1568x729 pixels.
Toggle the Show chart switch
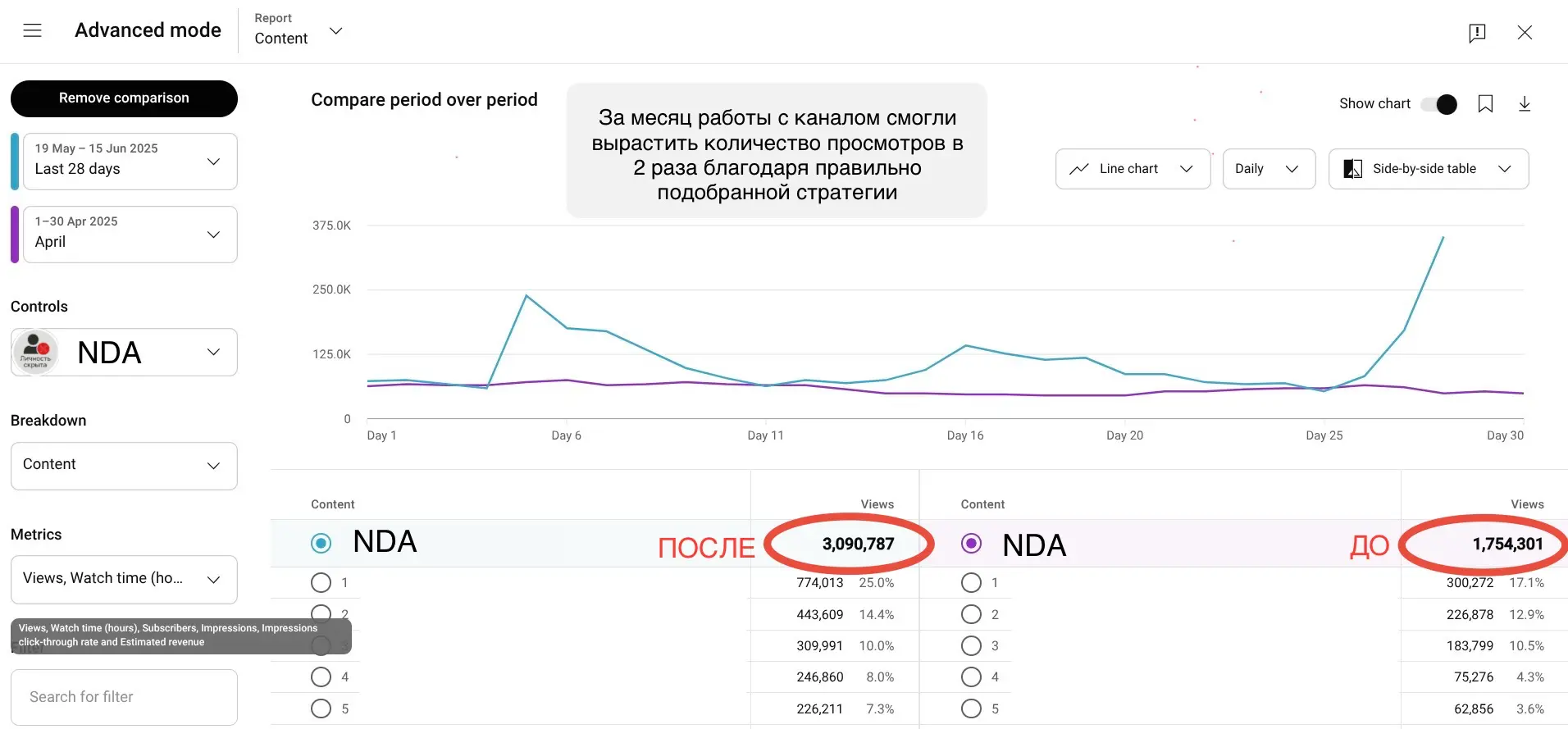tap(1439, 104)
